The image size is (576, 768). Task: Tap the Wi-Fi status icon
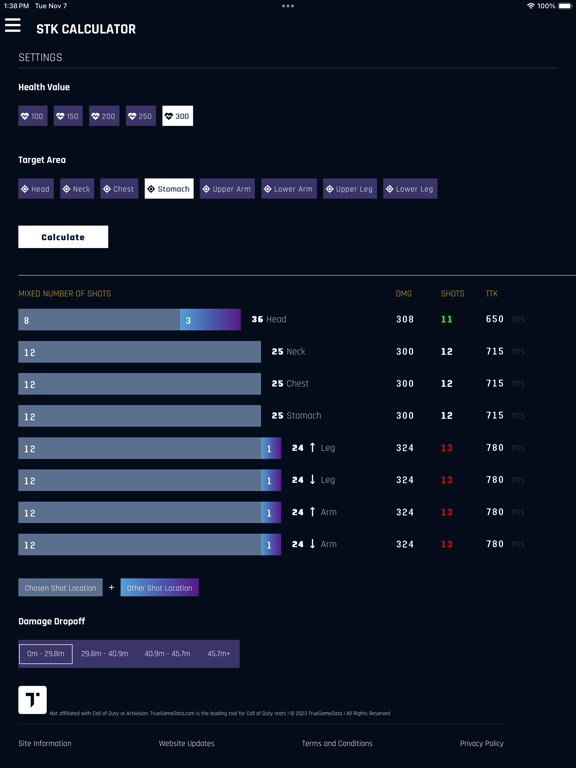(530, 6)
